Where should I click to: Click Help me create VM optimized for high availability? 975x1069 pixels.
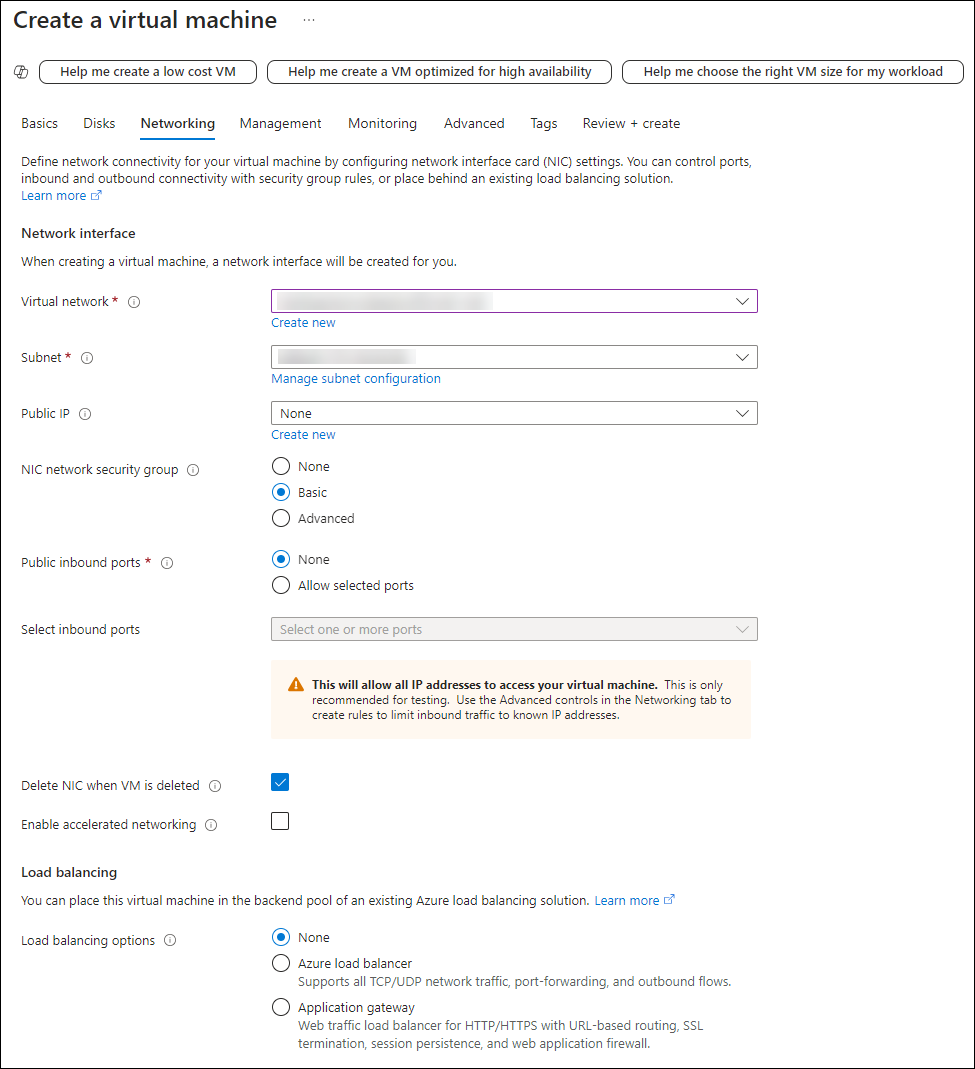[x=439, y=72]
